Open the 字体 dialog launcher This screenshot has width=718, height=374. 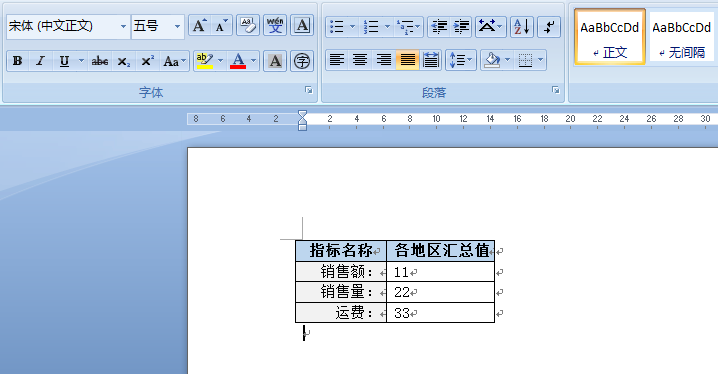[309, 90]
